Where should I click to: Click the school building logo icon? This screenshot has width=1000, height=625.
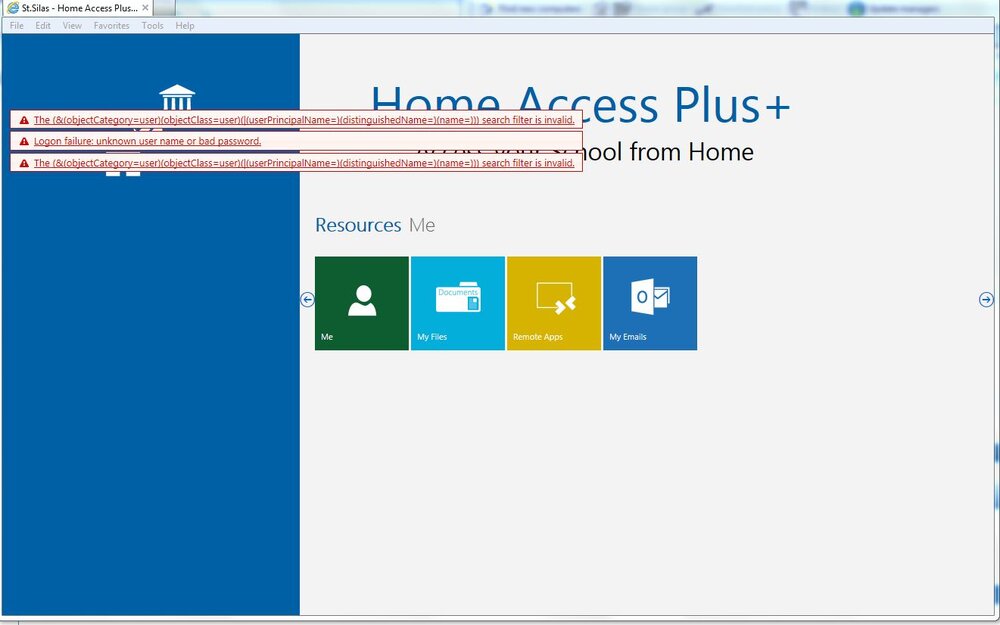coord(177,98)
